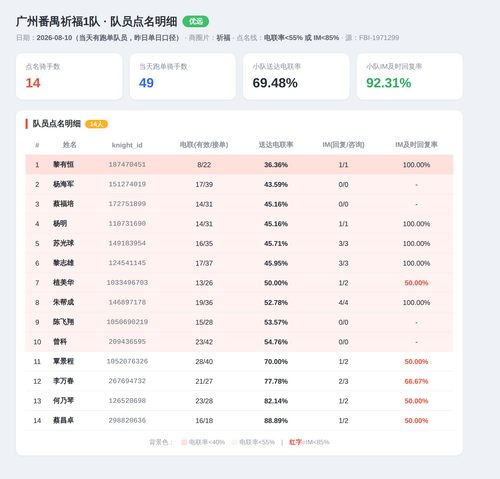Click the 77.78% delivery call rate
The image size is (500, 479).
(x=276, y=381)
